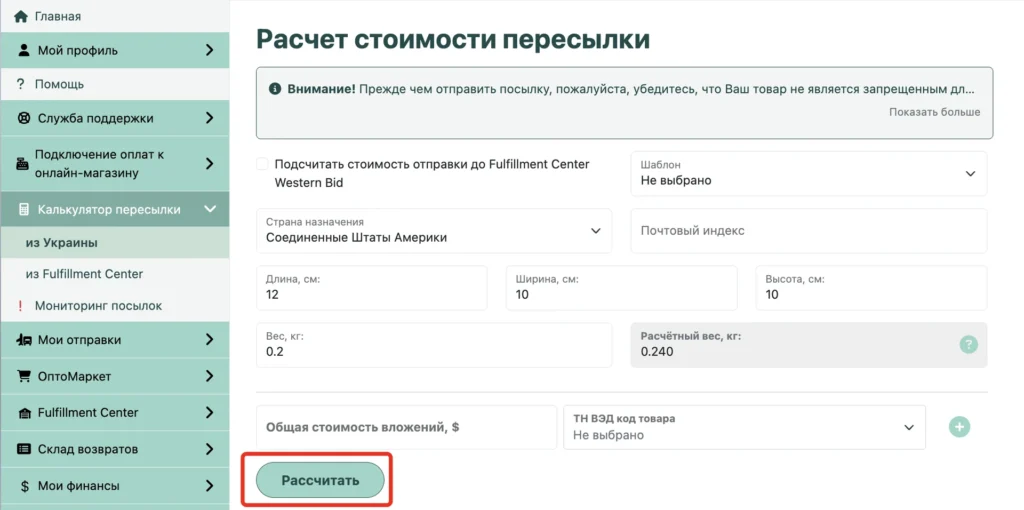Click the Общая стоимость вложений field

pyautogui.click(x=406, y=427)
